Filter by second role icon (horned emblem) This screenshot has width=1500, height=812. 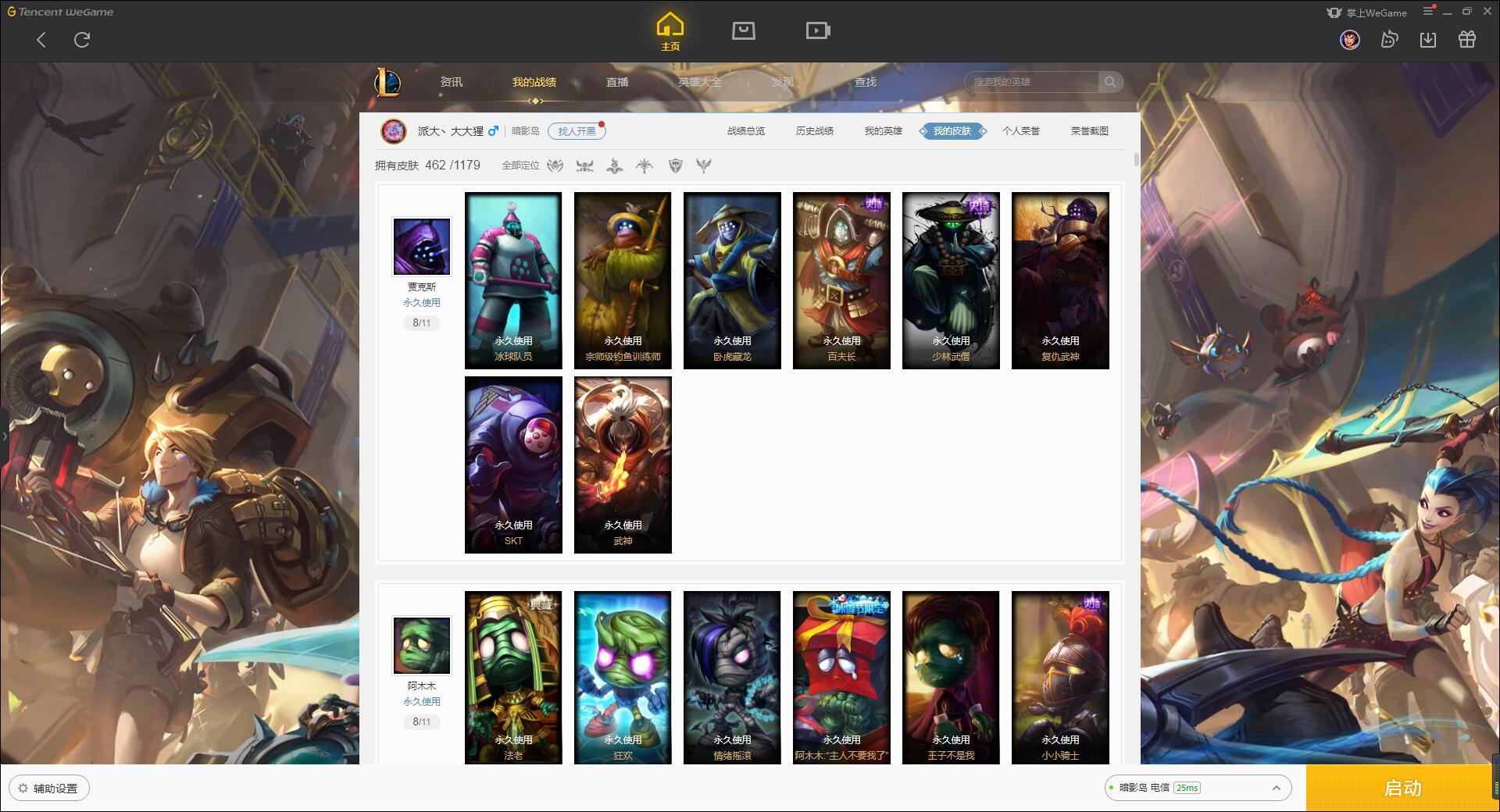pos(584,166)
